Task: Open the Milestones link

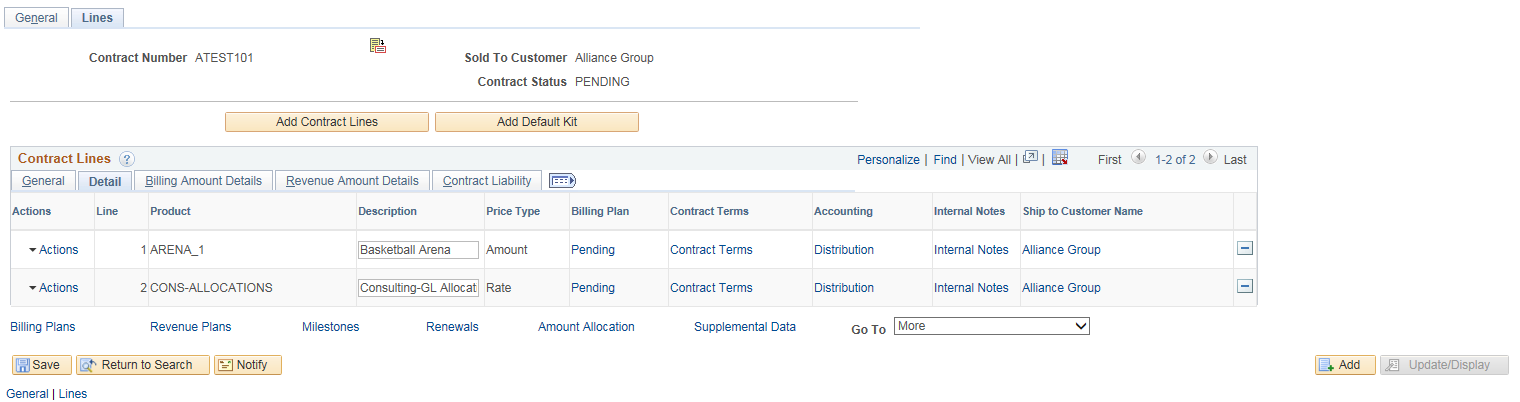Action: (x=330, y=327)
